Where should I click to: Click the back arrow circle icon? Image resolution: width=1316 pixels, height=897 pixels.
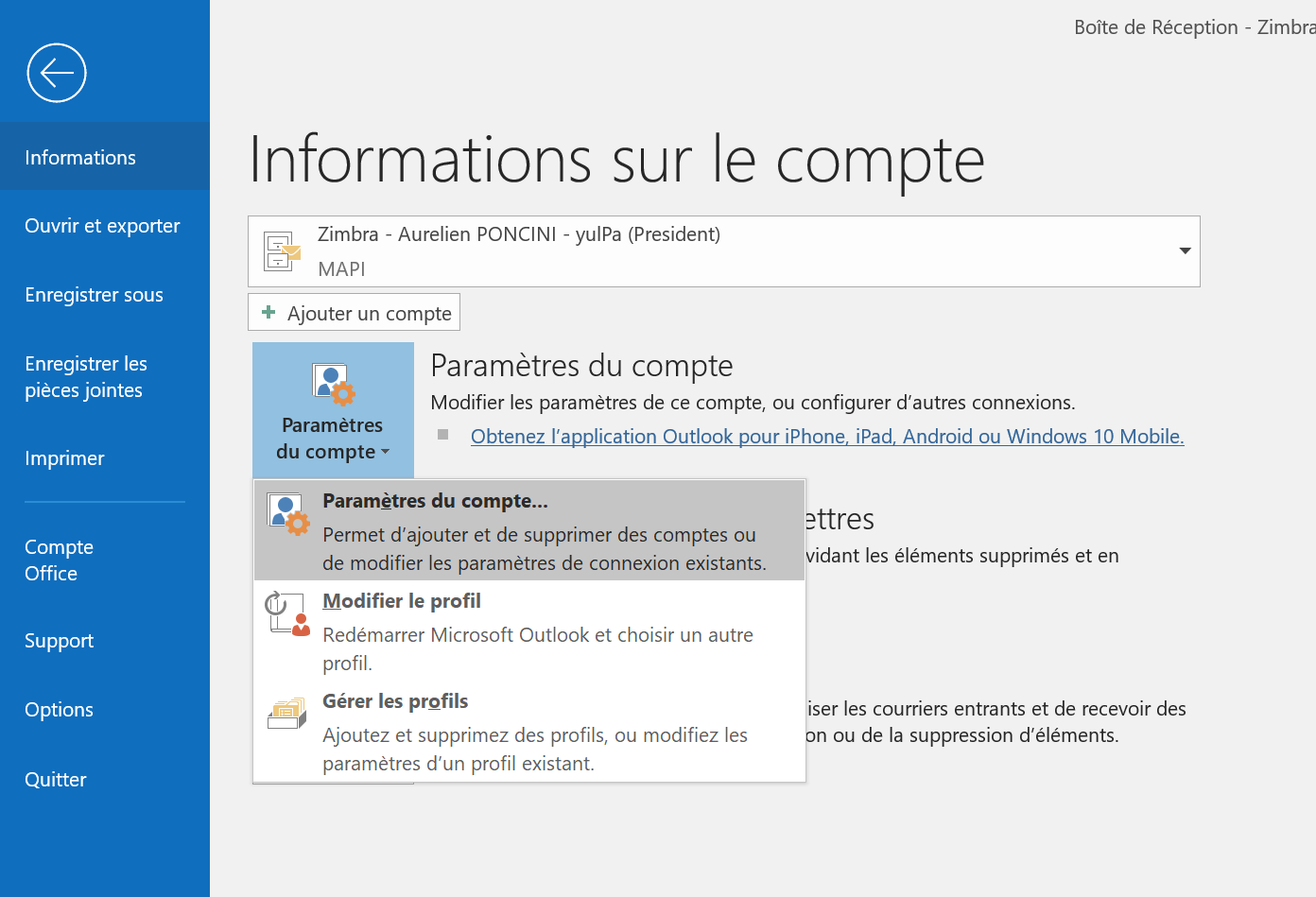tap(57, 73)
